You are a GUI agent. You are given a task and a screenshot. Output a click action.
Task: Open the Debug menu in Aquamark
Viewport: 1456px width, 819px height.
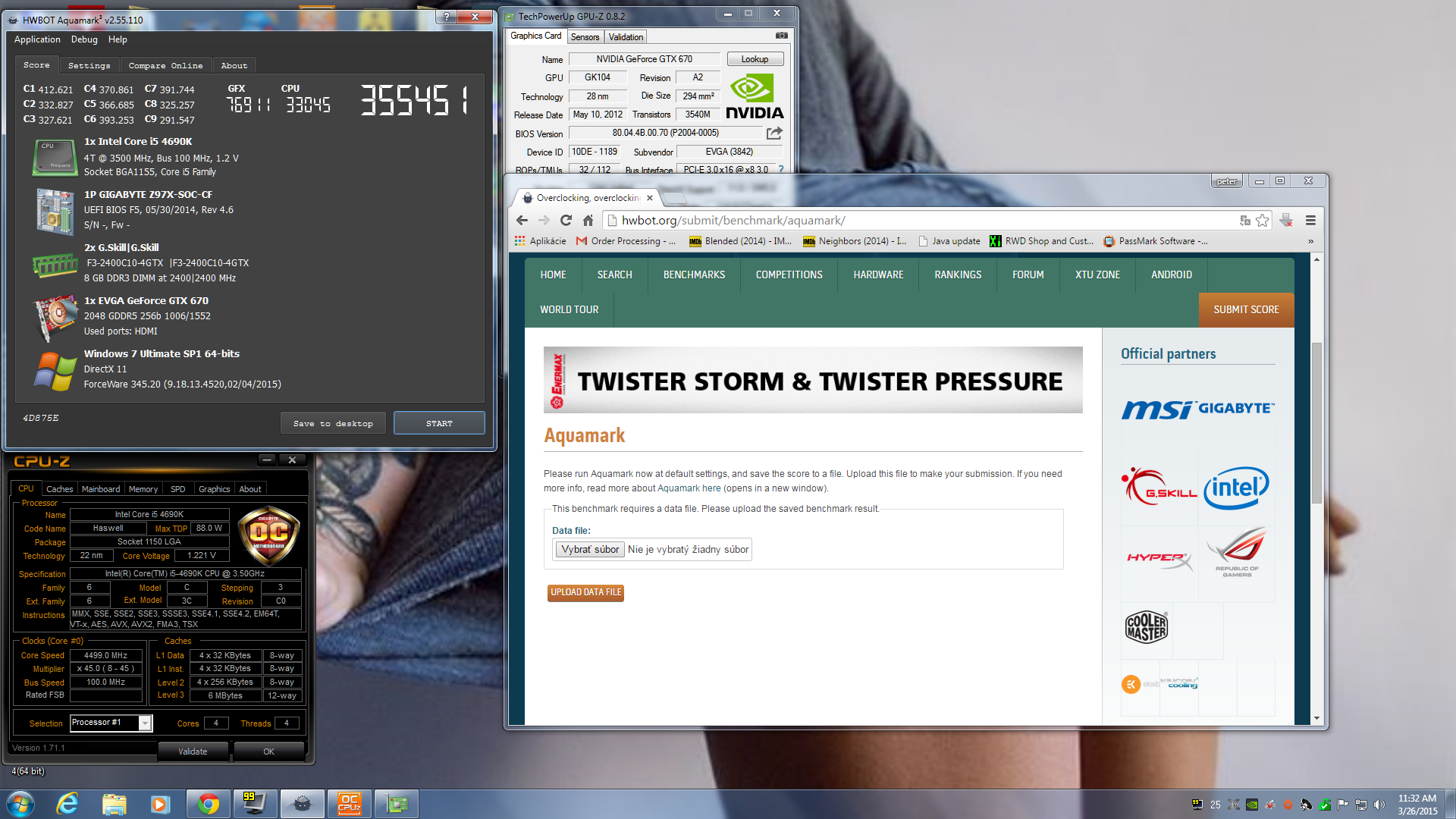point(84,39)
